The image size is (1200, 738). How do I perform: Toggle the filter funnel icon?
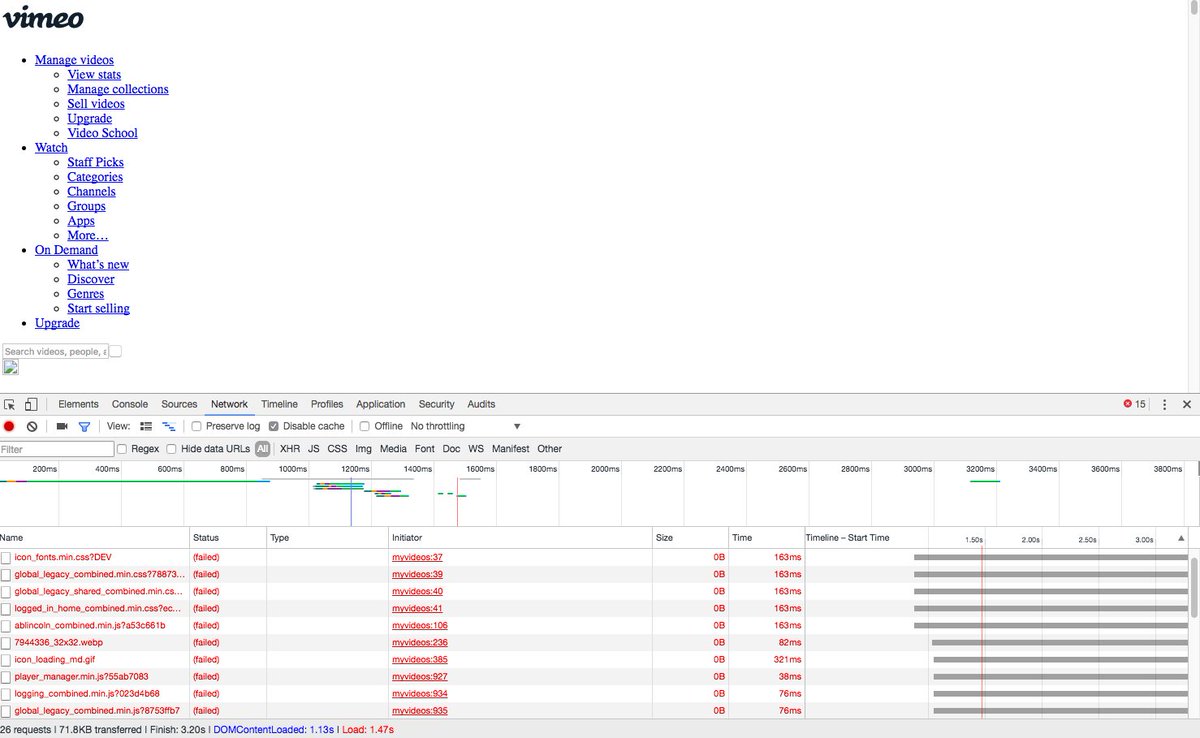coord(84,426)
